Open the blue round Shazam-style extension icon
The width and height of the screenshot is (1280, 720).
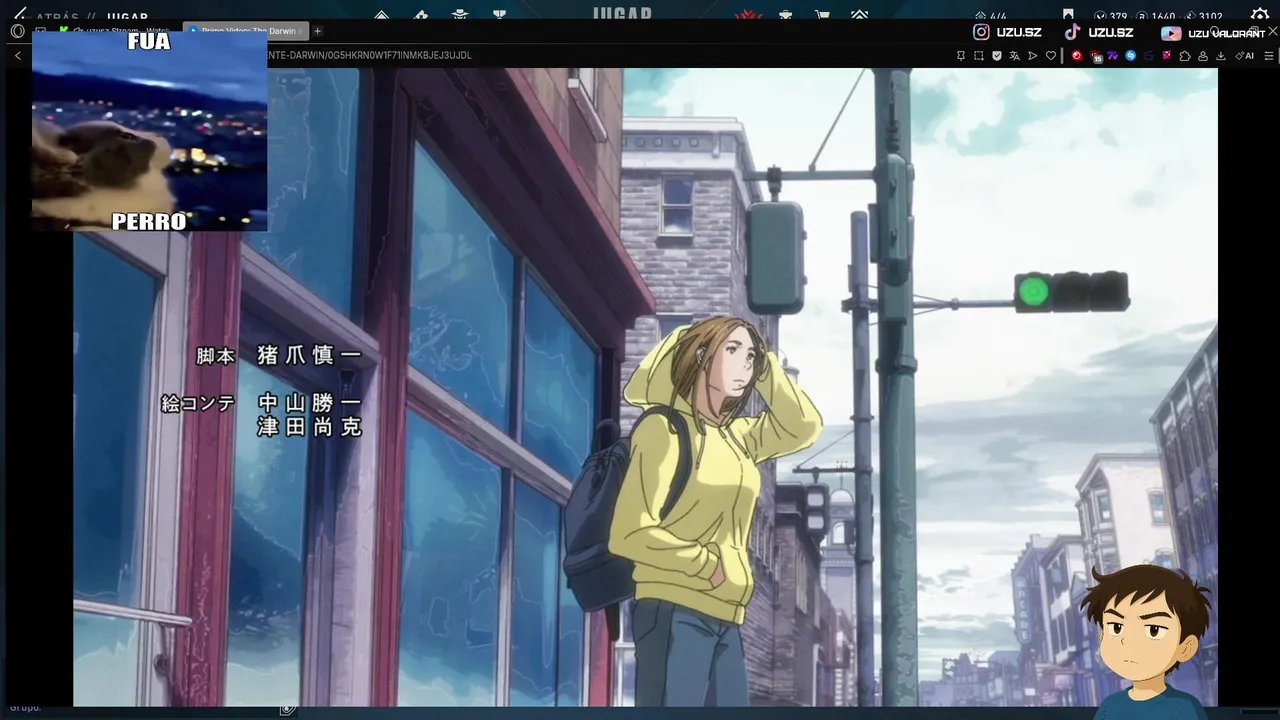pos(1131,56)
